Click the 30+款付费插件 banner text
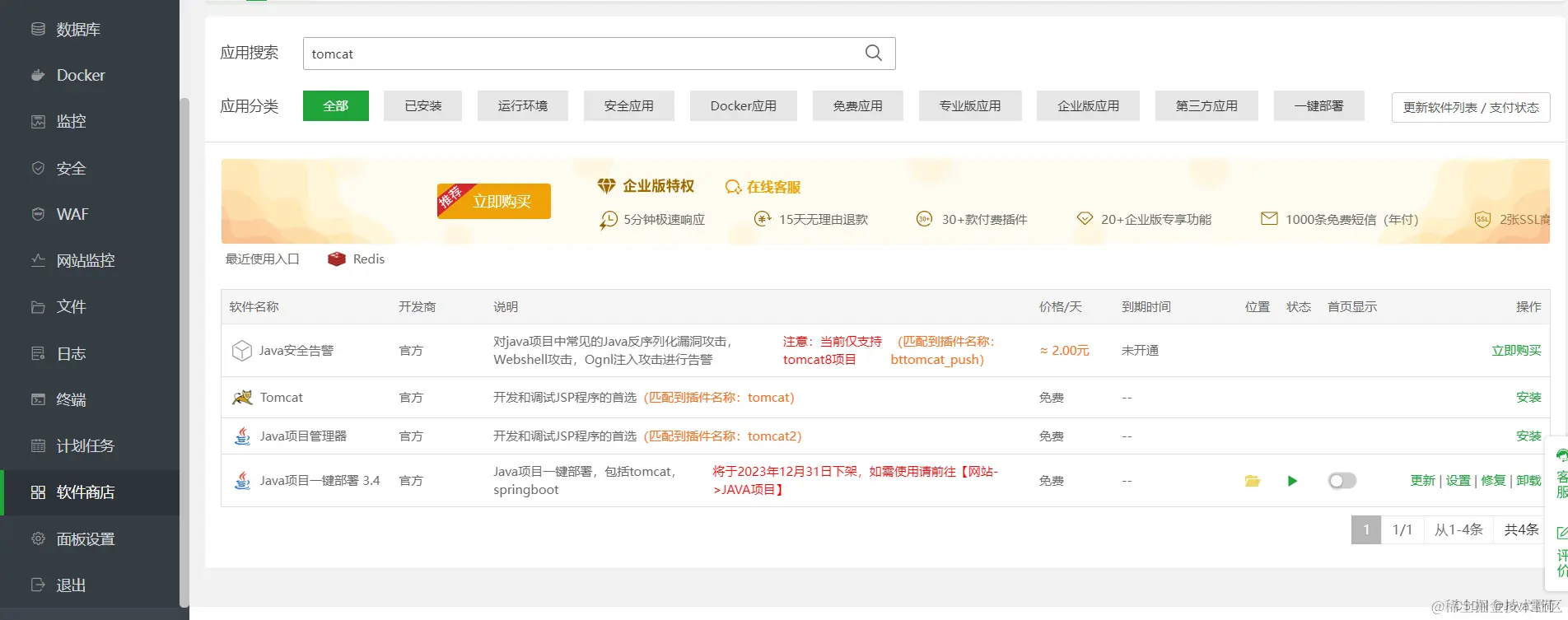Screen dimensions: 1568x620 click(x=984, y=219)
